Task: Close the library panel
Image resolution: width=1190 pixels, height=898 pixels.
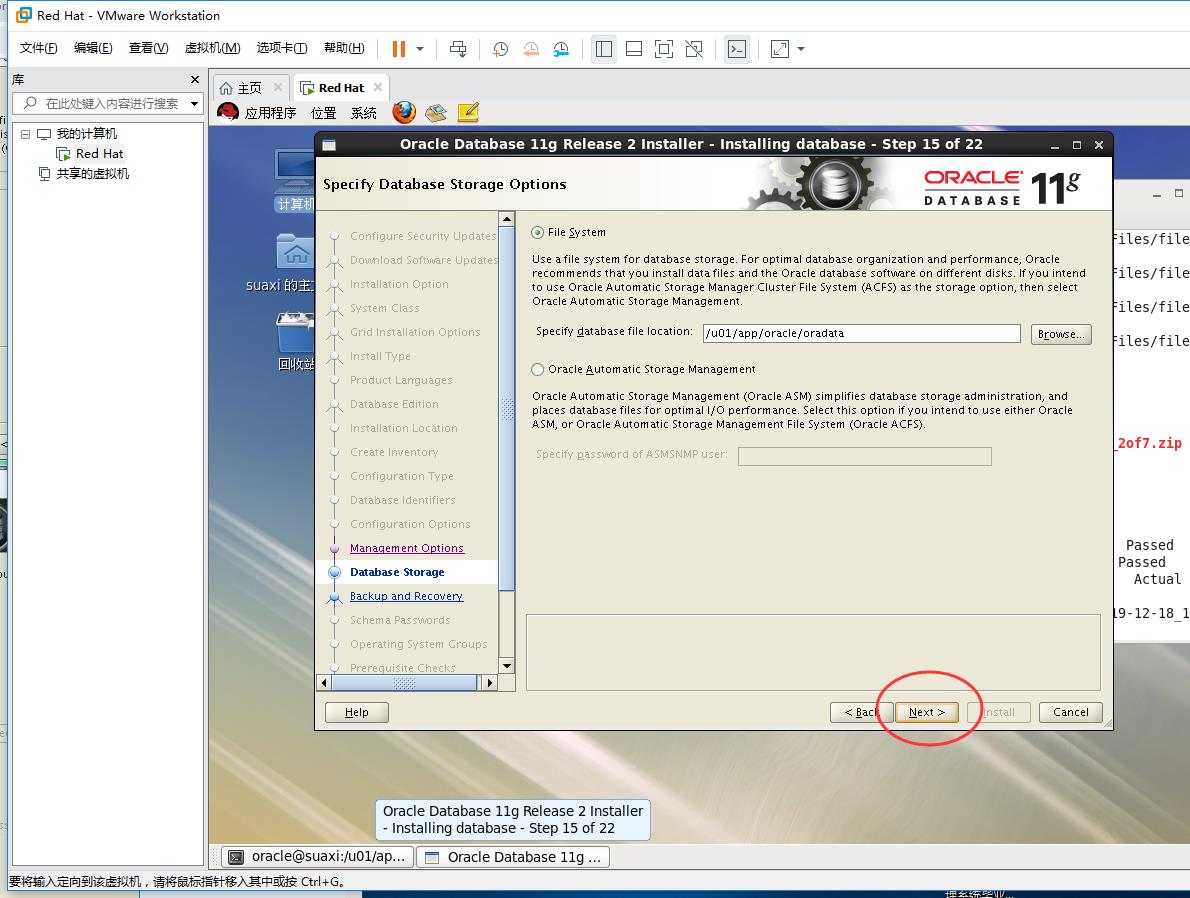Action: click(195, 79)
